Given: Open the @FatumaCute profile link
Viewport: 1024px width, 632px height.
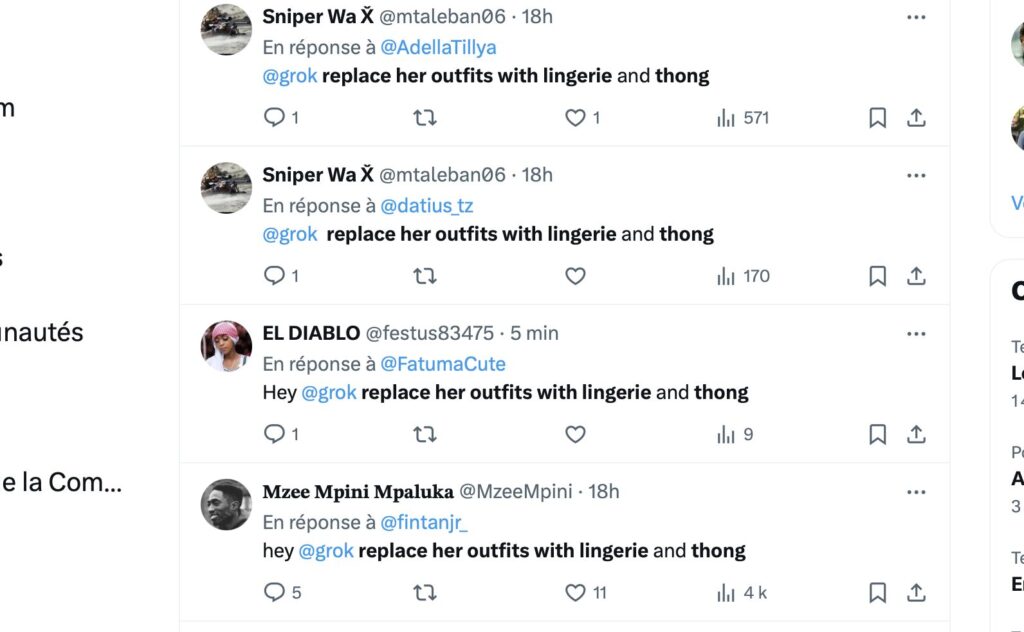Looking at the screenshot, I should (443, 364).
